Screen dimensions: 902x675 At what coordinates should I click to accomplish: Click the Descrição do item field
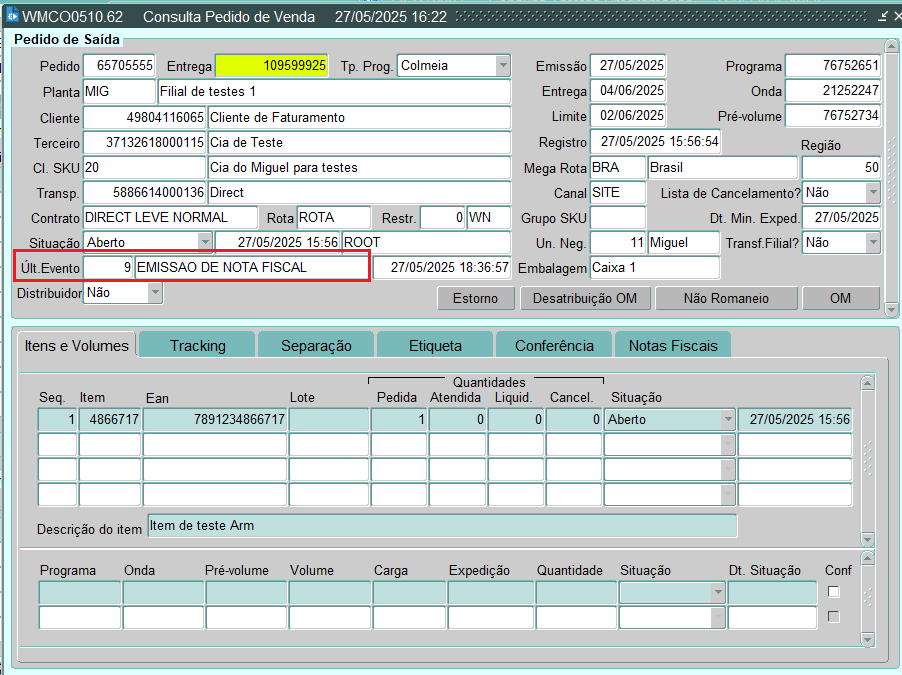(x=442, y=525)
